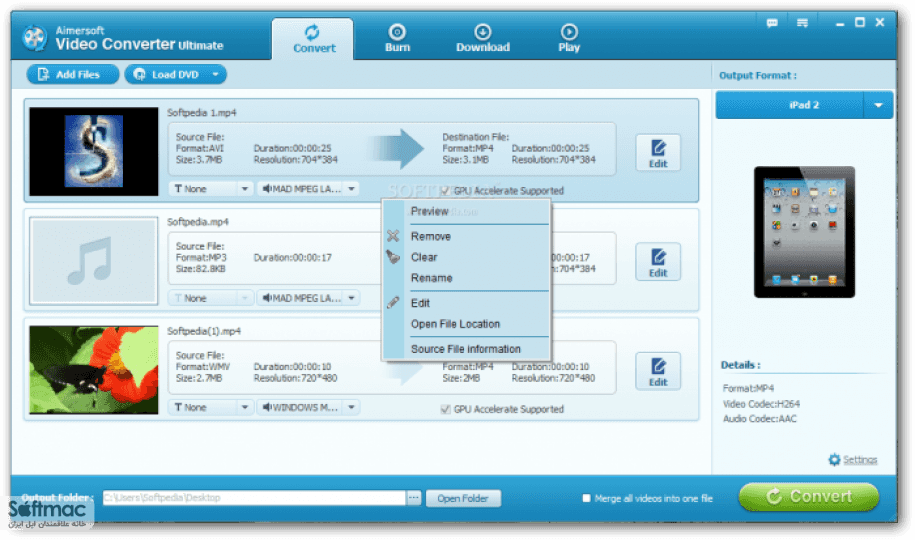915x540 pixels.
Task: Open the Download tab
Action: coord(483,39)
